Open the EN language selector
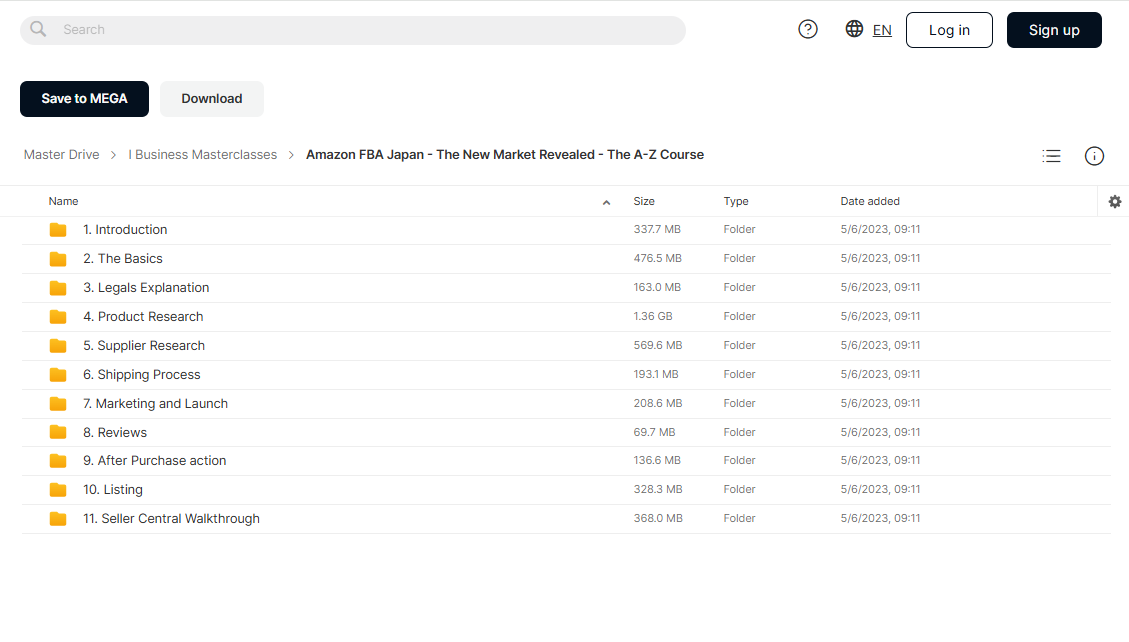This screenshot has height=642, width=1129. 882,30
